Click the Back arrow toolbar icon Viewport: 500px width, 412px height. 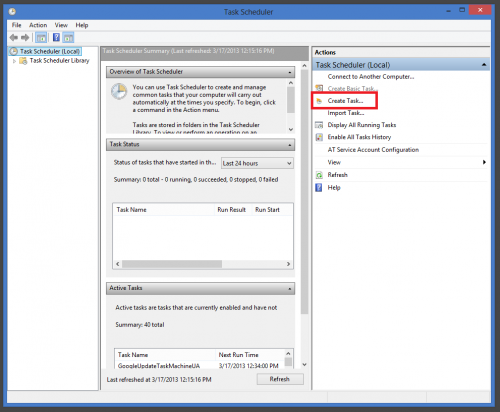[x=13, y=38]
